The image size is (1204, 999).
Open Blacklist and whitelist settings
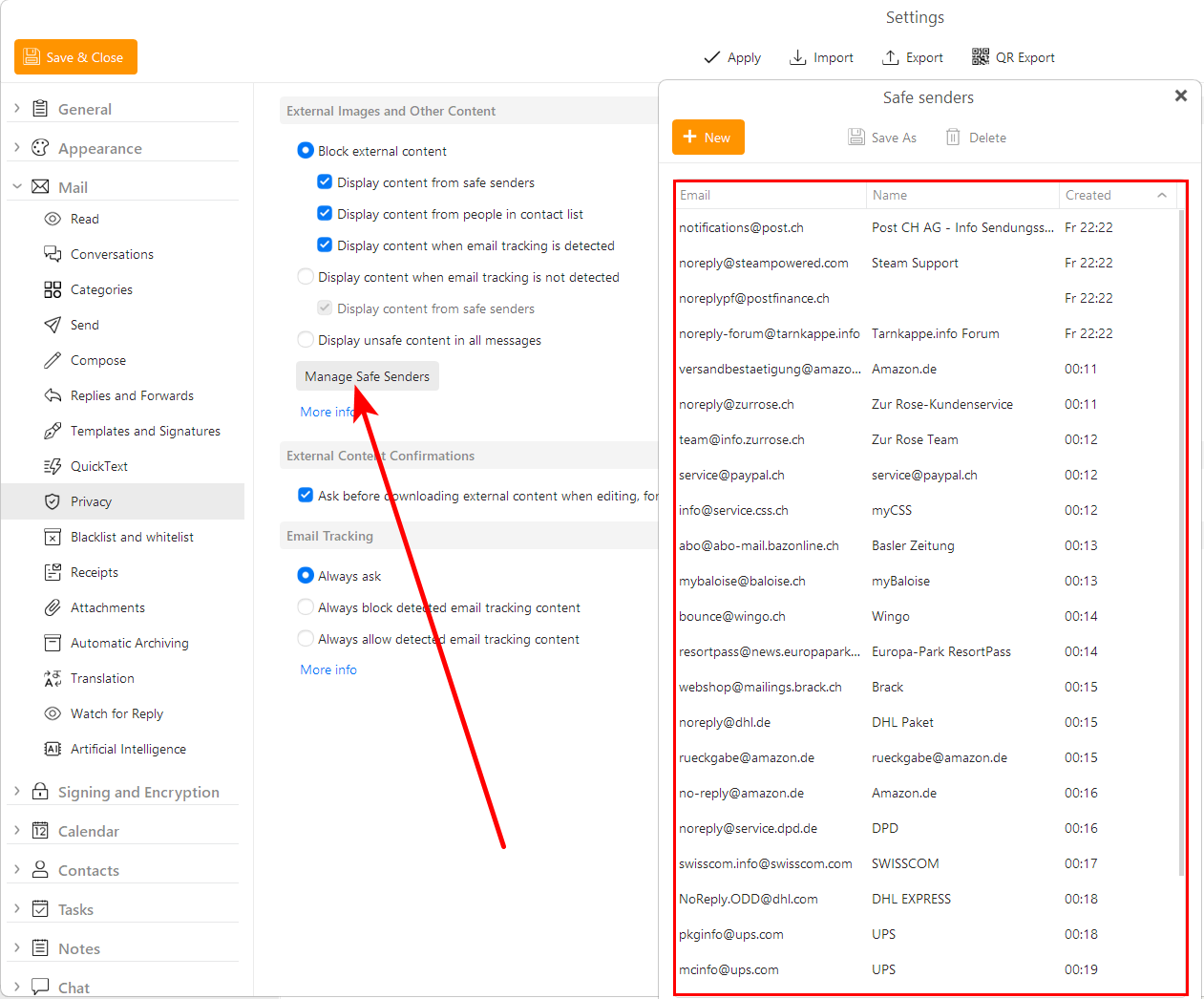[132, 537]
